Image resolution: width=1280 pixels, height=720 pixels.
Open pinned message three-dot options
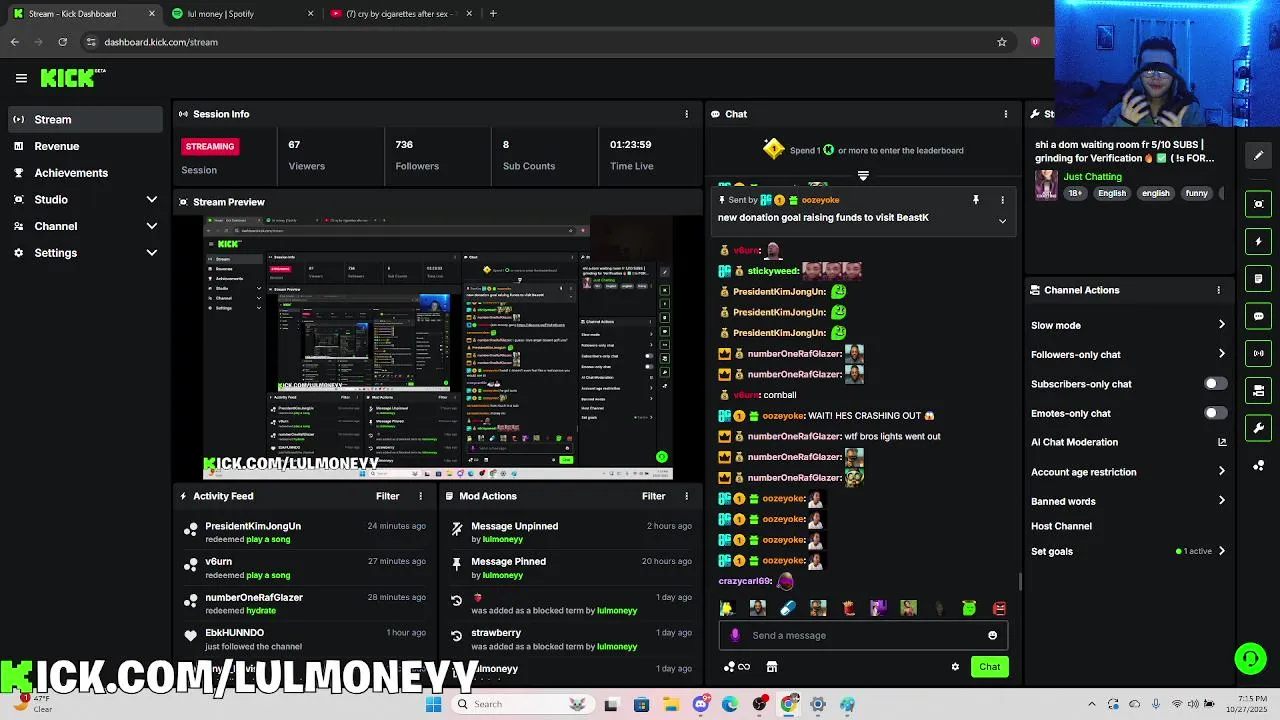1002,200
